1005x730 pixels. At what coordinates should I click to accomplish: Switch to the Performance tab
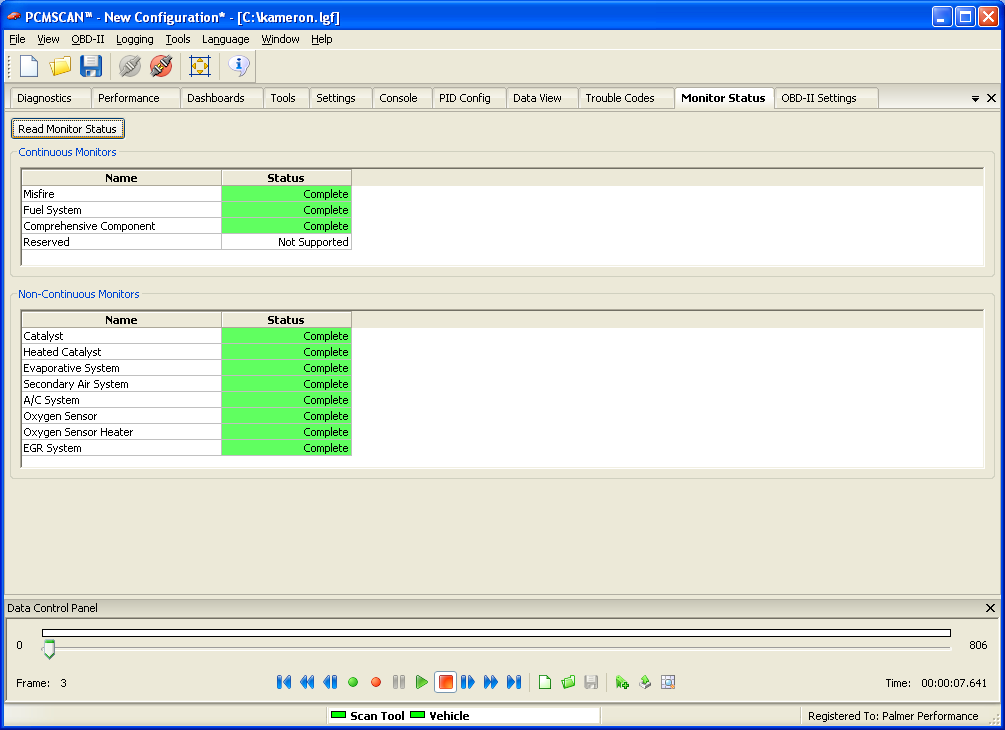(x=136, y=98)
